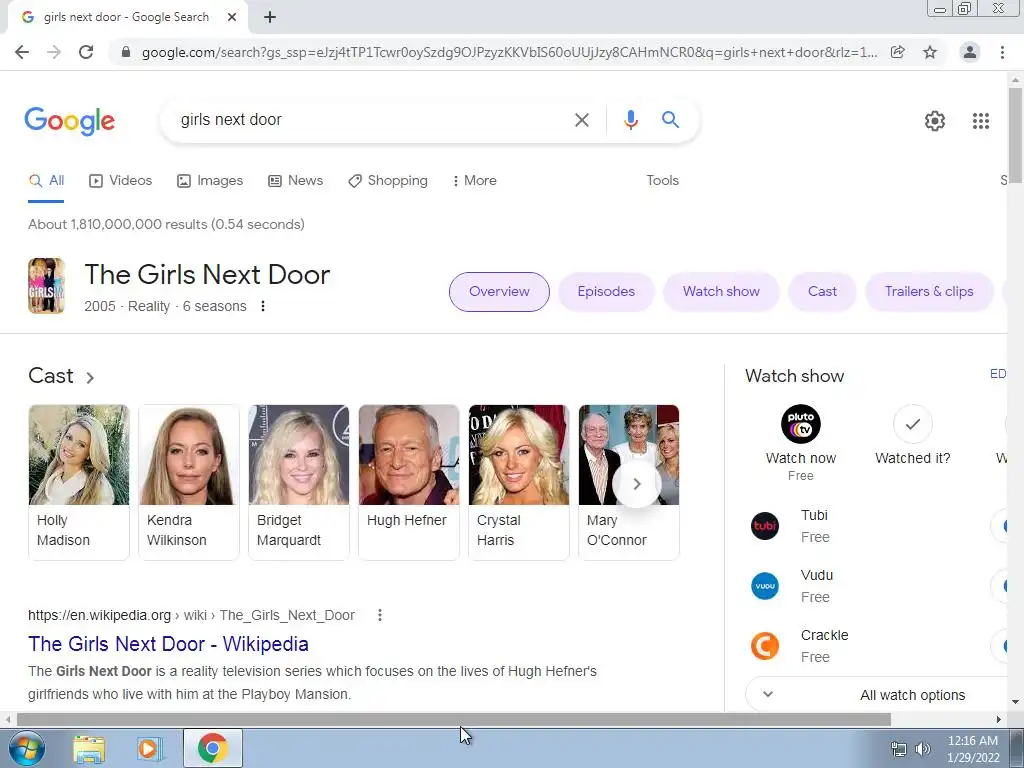Click the Vudu provider icon
Screen dimensions: 1024x768
click(x=765, y=586)
